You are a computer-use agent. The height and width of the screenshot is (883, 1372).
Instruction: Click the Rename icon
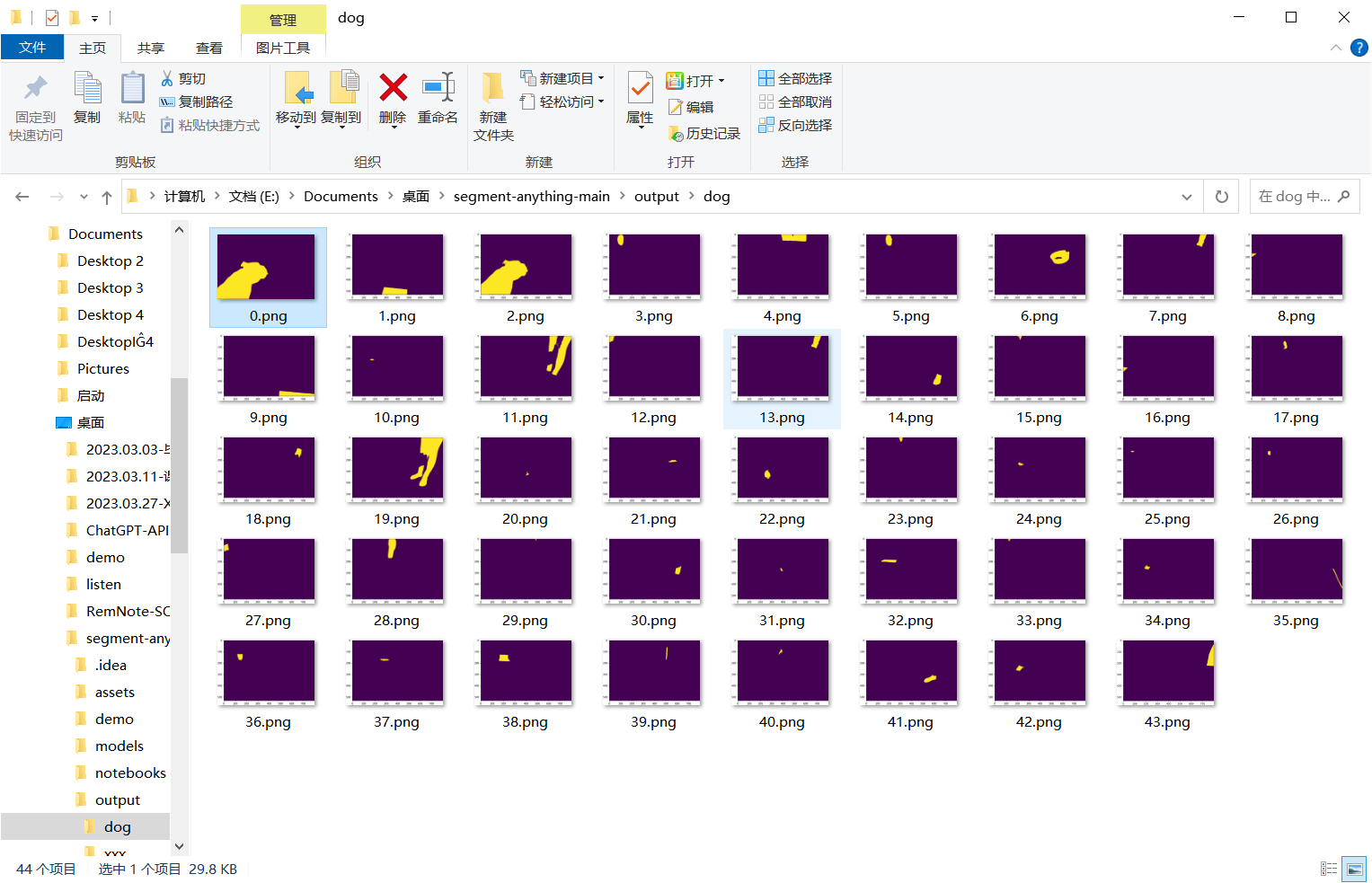coord(438,88)
